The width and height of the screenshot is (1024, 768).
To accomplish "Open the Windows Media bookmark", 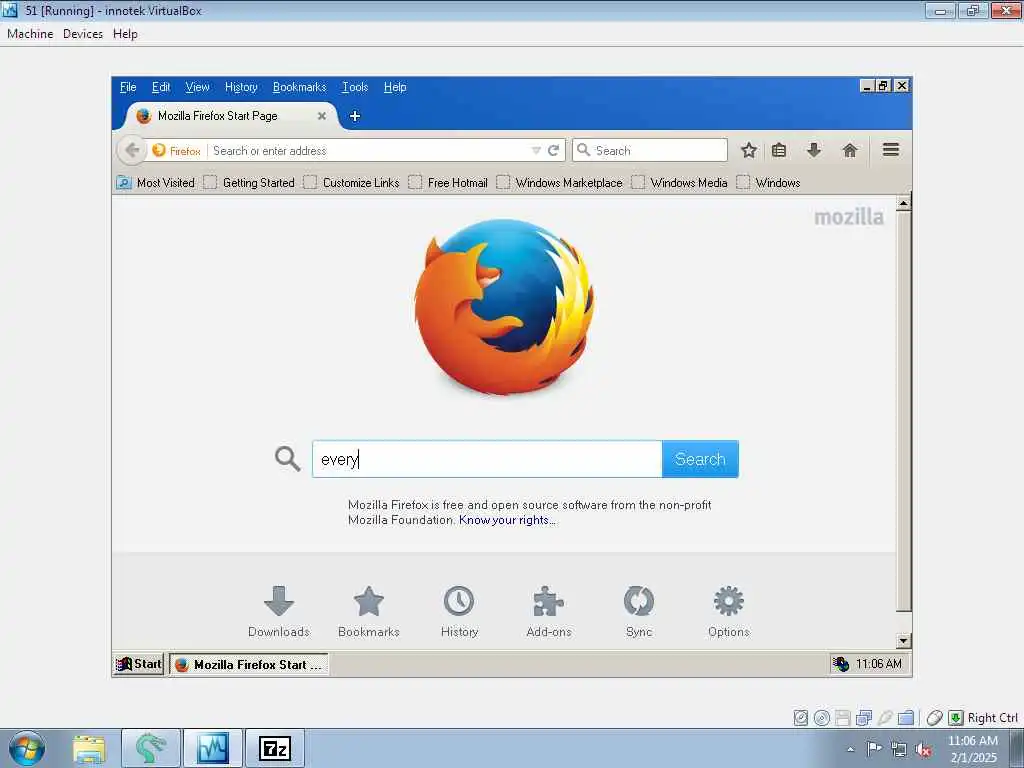I will click(679, 183).
